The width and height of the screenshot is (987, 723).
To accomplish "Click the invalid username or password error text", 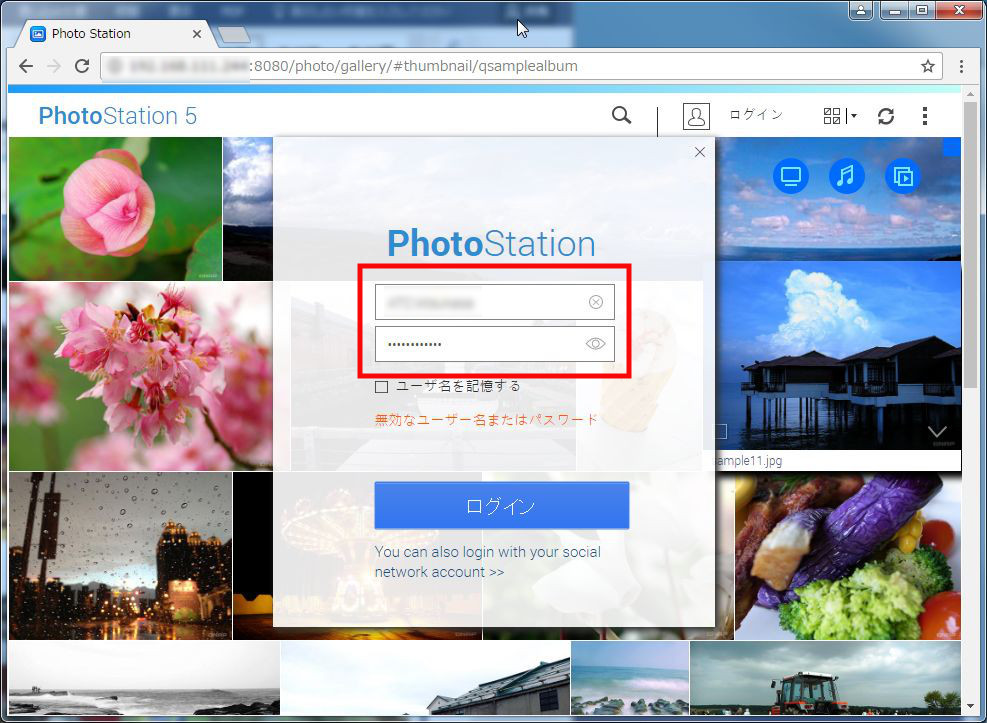I will point(486,420).
